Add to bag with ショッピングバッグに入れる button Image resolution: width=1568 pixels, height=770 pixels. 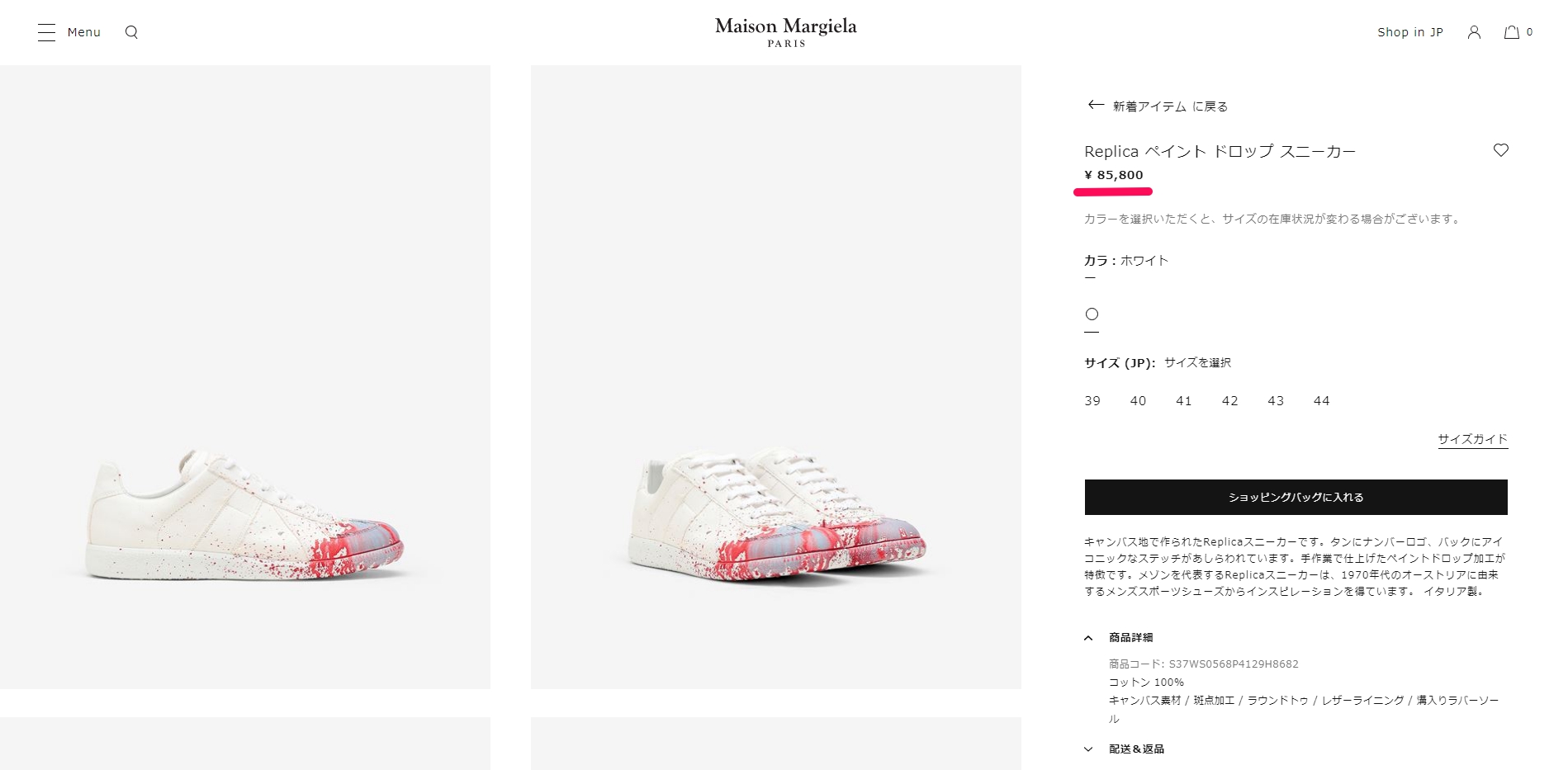(x=1296, y=497)
